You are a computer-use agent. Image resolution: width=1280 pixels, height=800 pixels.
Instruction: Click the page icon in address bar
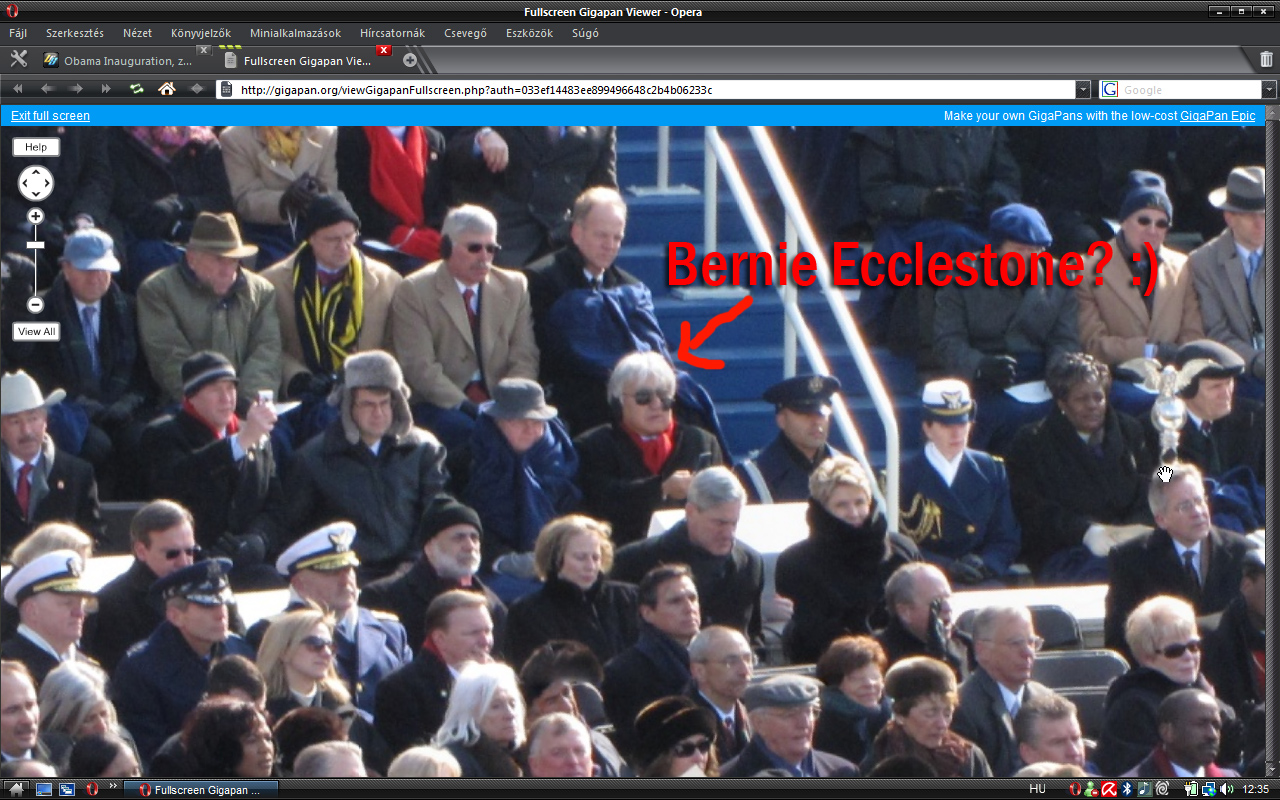point(226,89)
